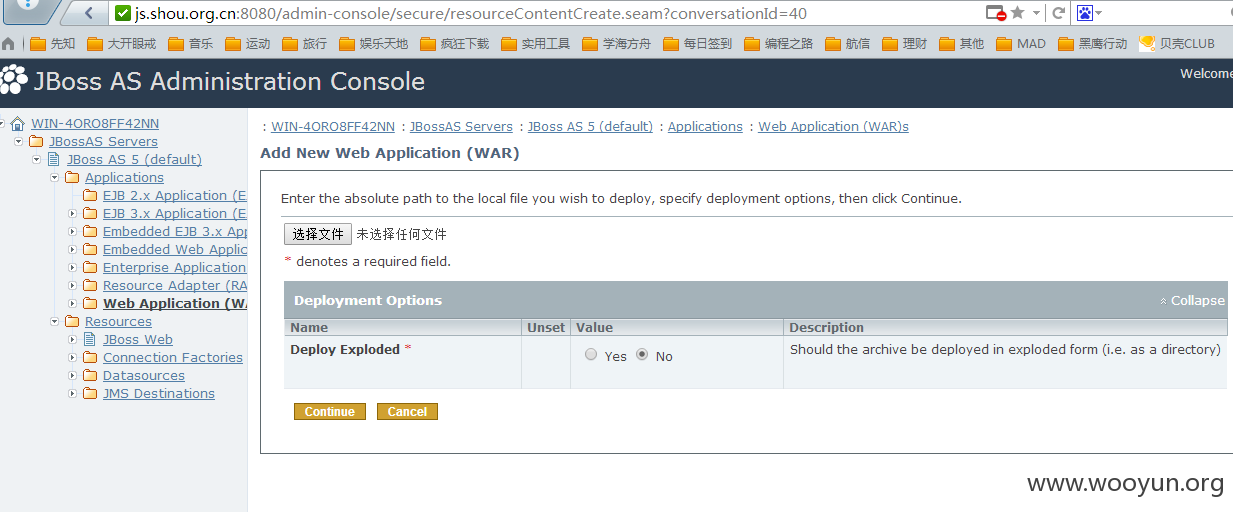Open the JBossAS Servers breadcrumb link

[x=461, y=127]
